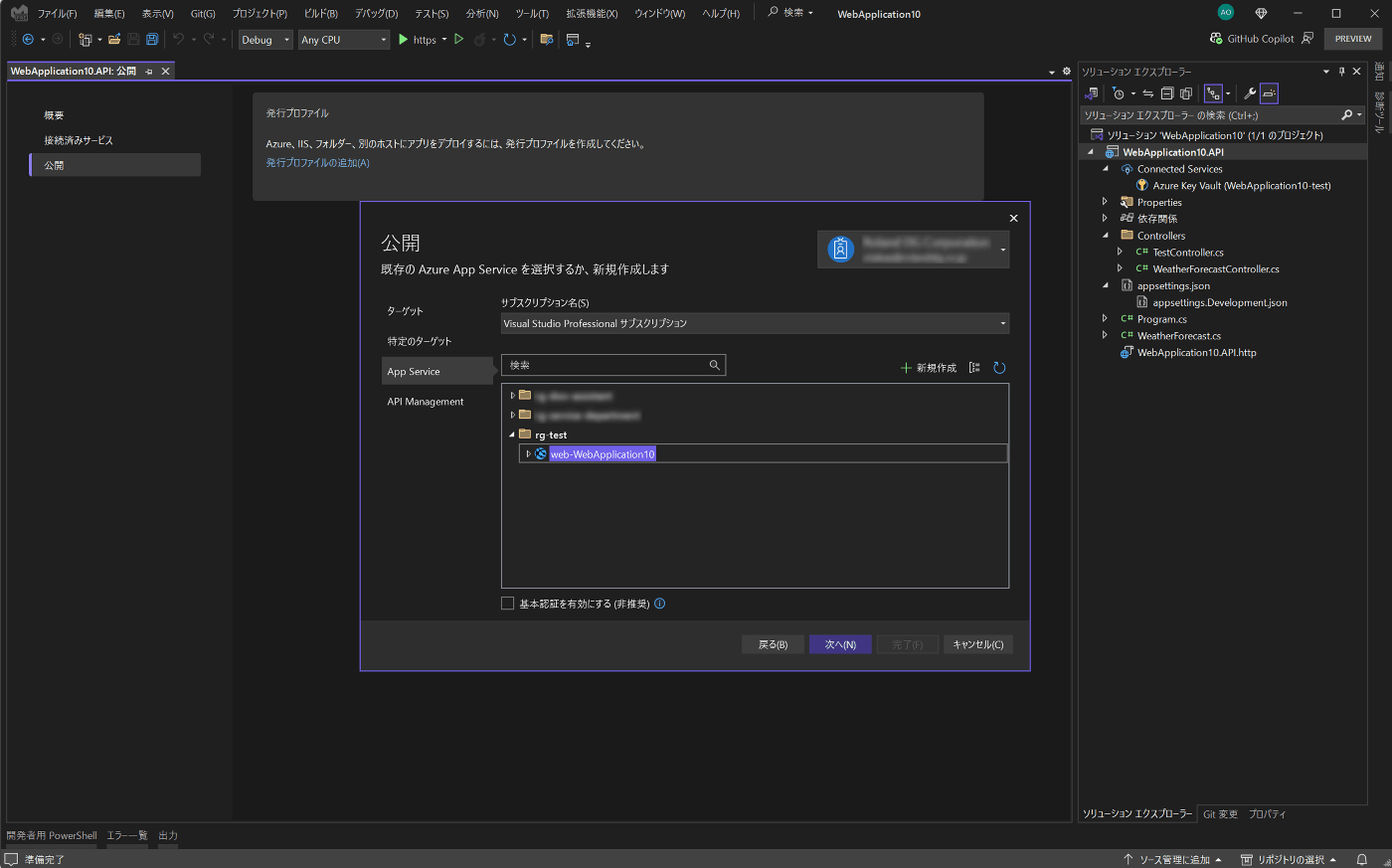This screenshot has width=1392, height=868.
Task: Collapse the Controllers folder in Solution Explorer
Action: point(1105,236)
